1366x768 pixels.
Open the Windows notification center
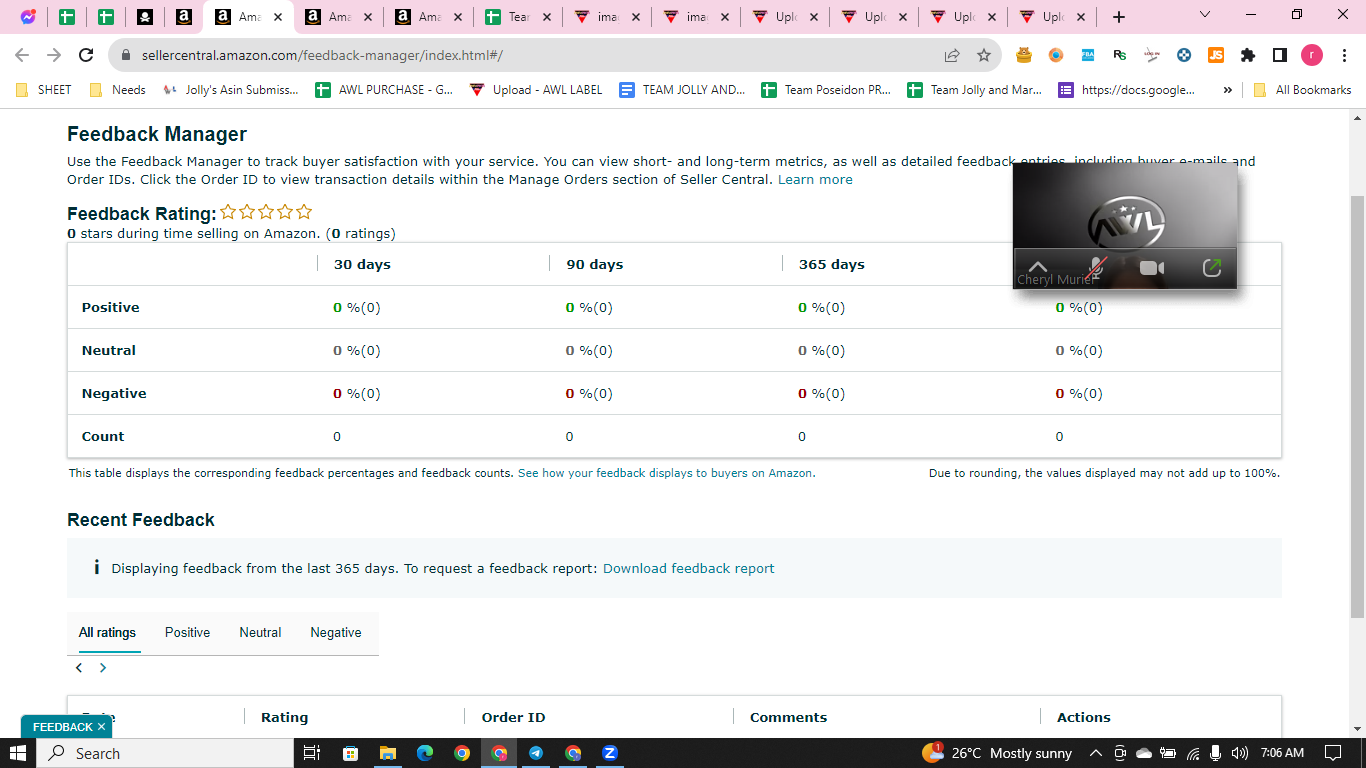click(1332, 753)
